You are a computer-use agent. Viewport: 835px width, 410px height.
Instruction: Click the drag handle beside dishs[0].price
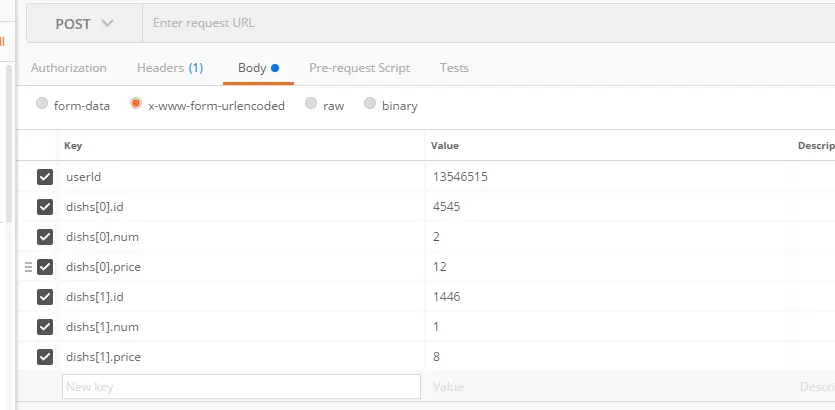pos(29,267)
